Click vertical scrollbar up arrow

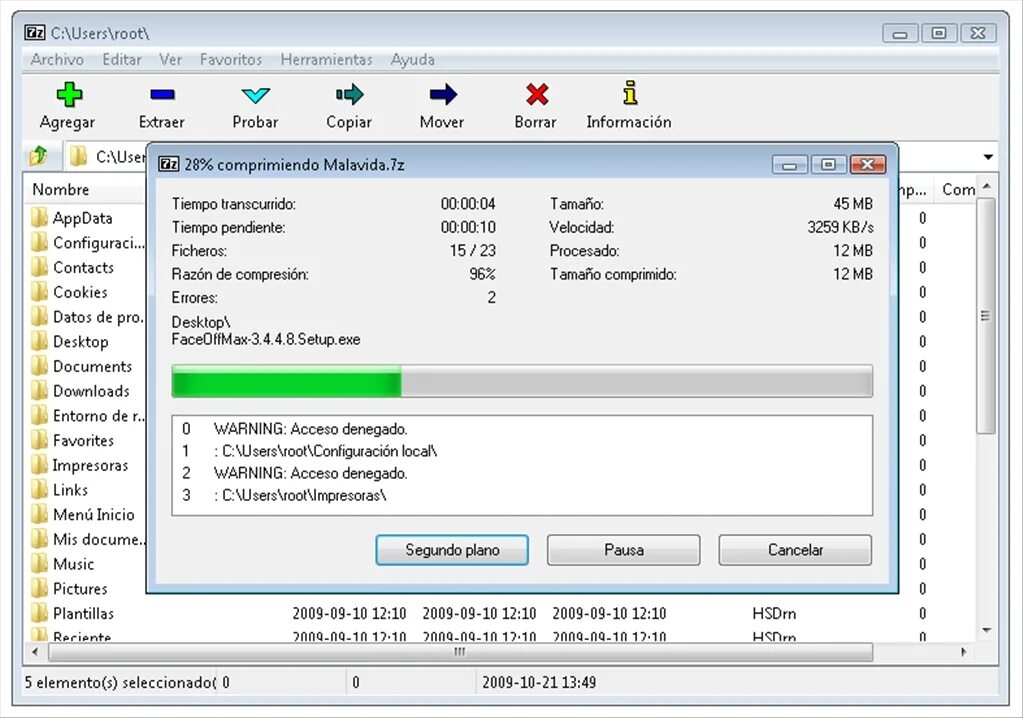987,187
